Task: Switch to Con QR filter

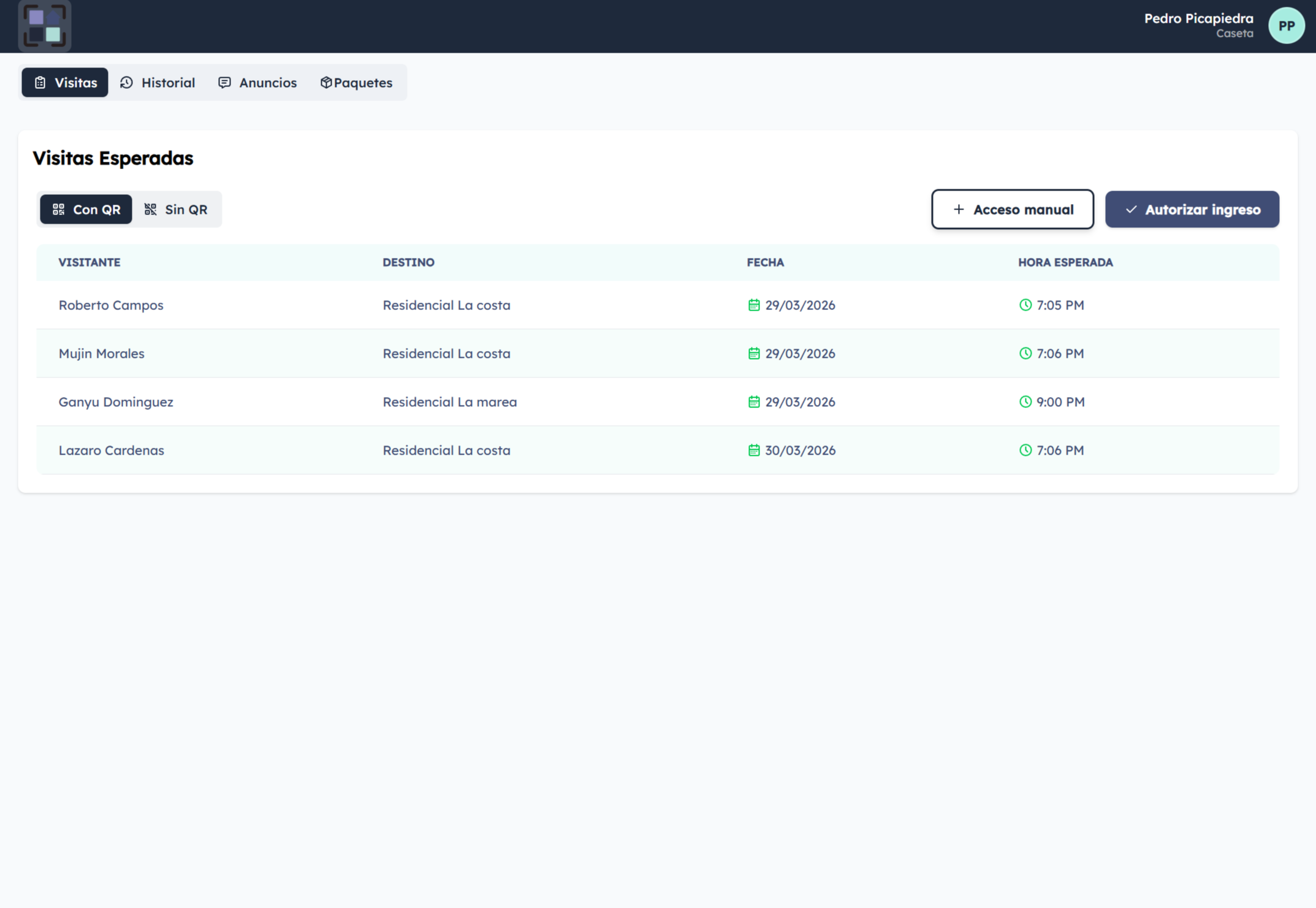Action: [x=86, y=210]
